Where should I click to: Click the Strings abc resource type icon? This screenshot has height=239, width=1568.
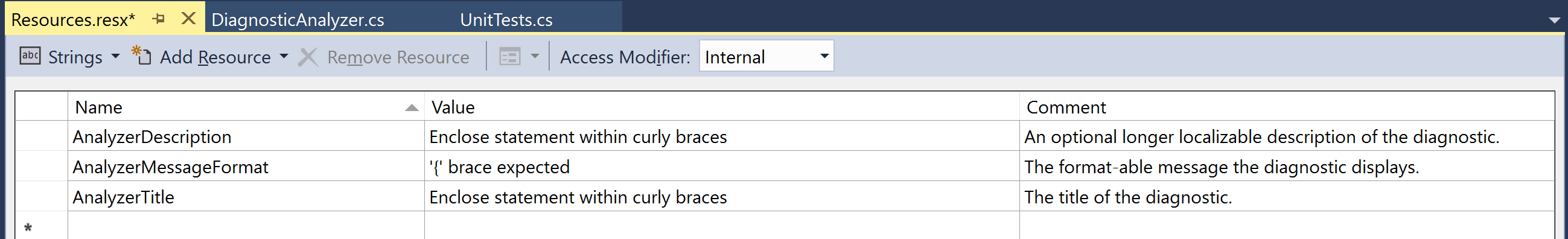[30, 57]
